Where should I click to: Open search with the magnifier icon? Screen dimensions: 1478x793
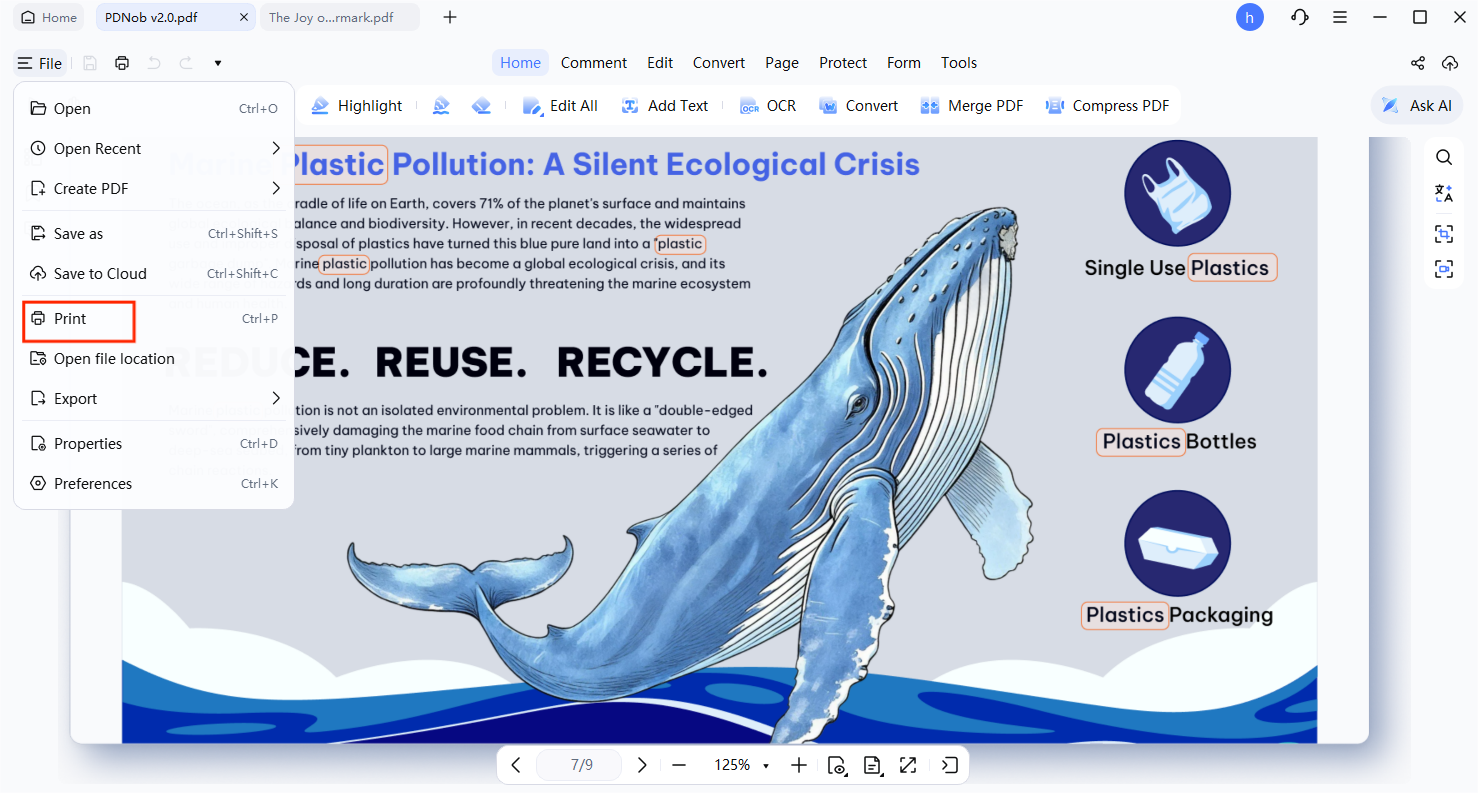click(x=1443, y=157)
